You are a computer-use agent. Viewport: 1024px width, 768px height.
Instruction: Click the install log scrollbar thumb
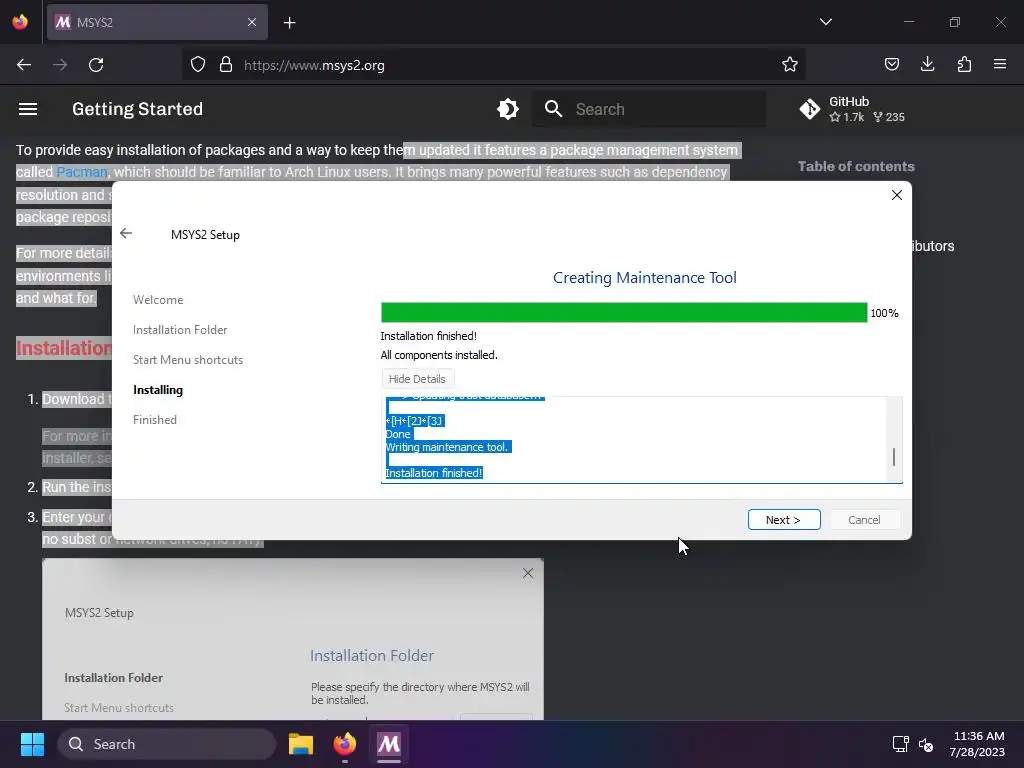pyautogui.click(x=893, y=456)
